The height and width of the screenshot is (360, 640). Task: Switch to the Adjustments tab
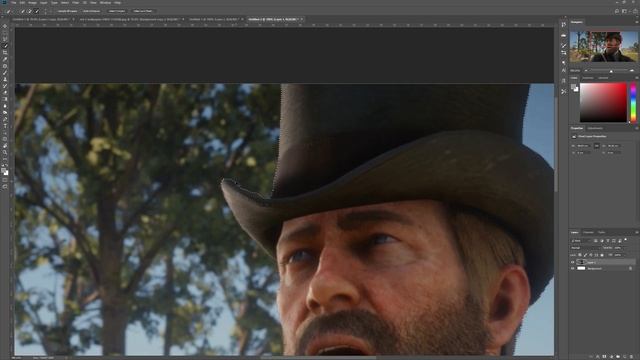point(595,128)
